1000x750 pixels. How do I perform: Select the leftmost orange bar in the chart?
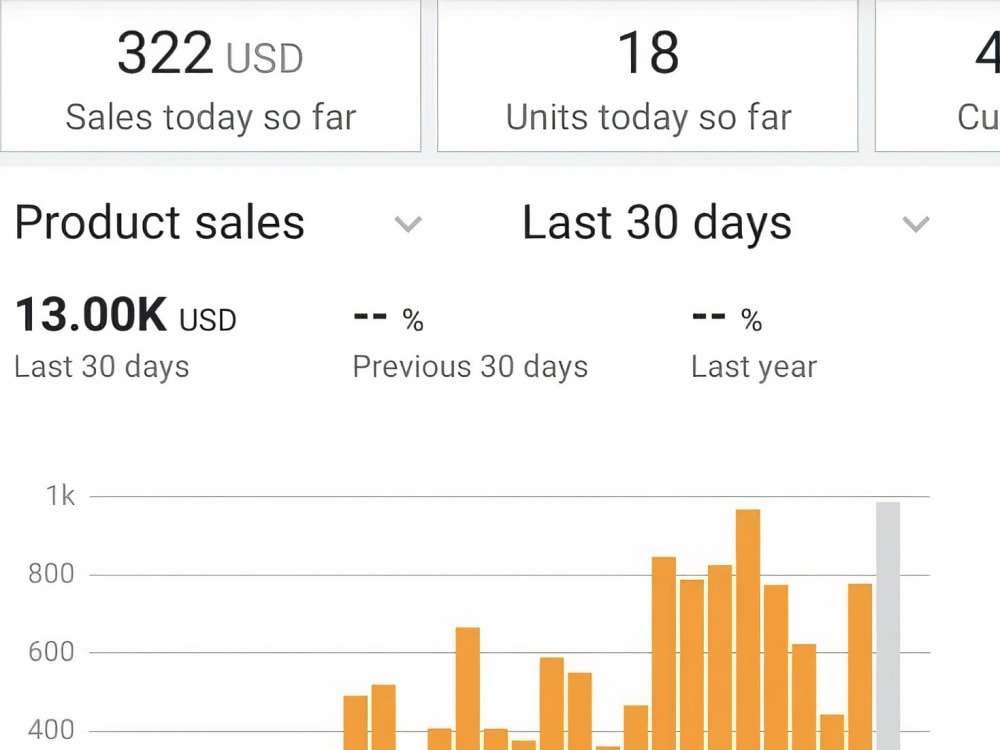[355, 723]
